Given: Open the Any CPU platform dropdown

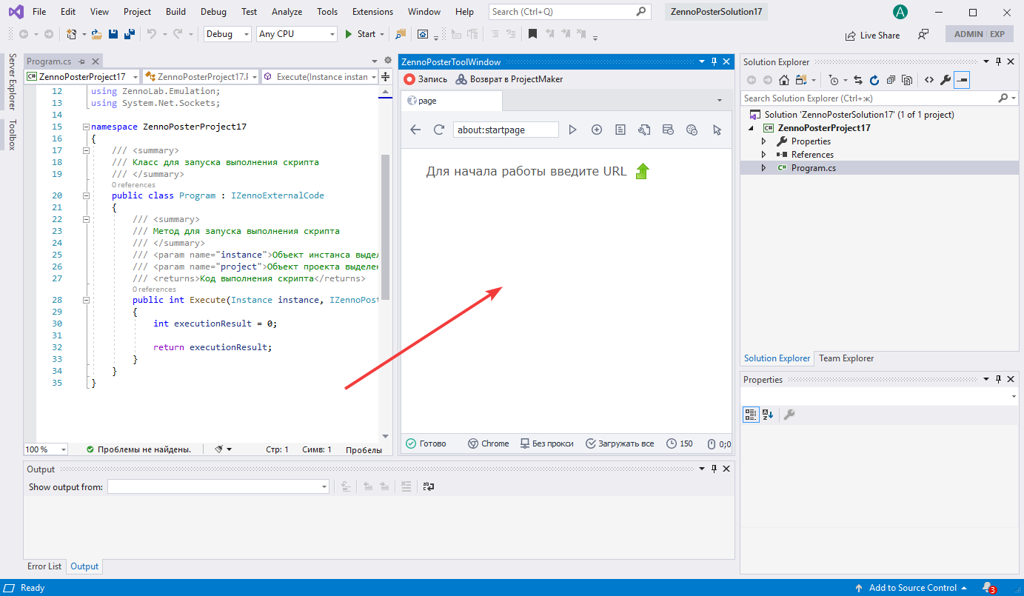Looking at the screenshot, I should (297, 34).
